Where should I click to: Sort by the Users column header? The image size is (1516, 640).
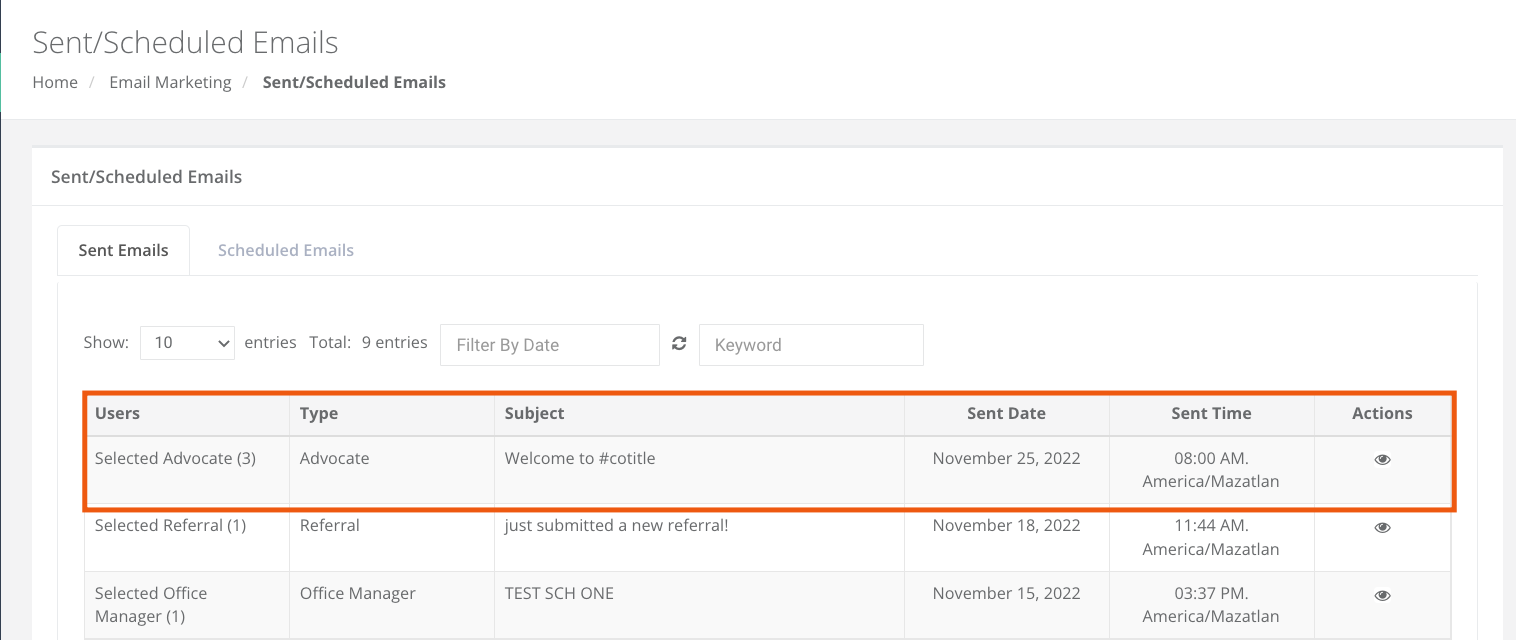[x=188, y=414]
